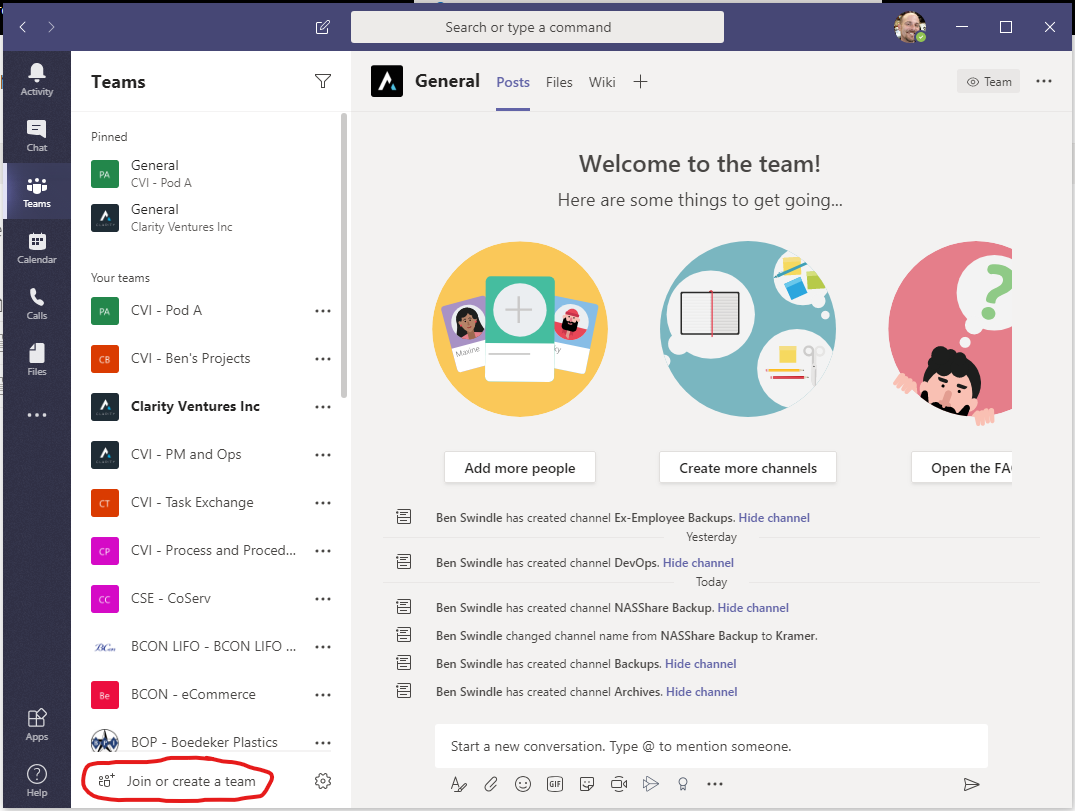The image size is (1075, 811).
Task: Open the Files section in sidebar
Action: point(36,359)
